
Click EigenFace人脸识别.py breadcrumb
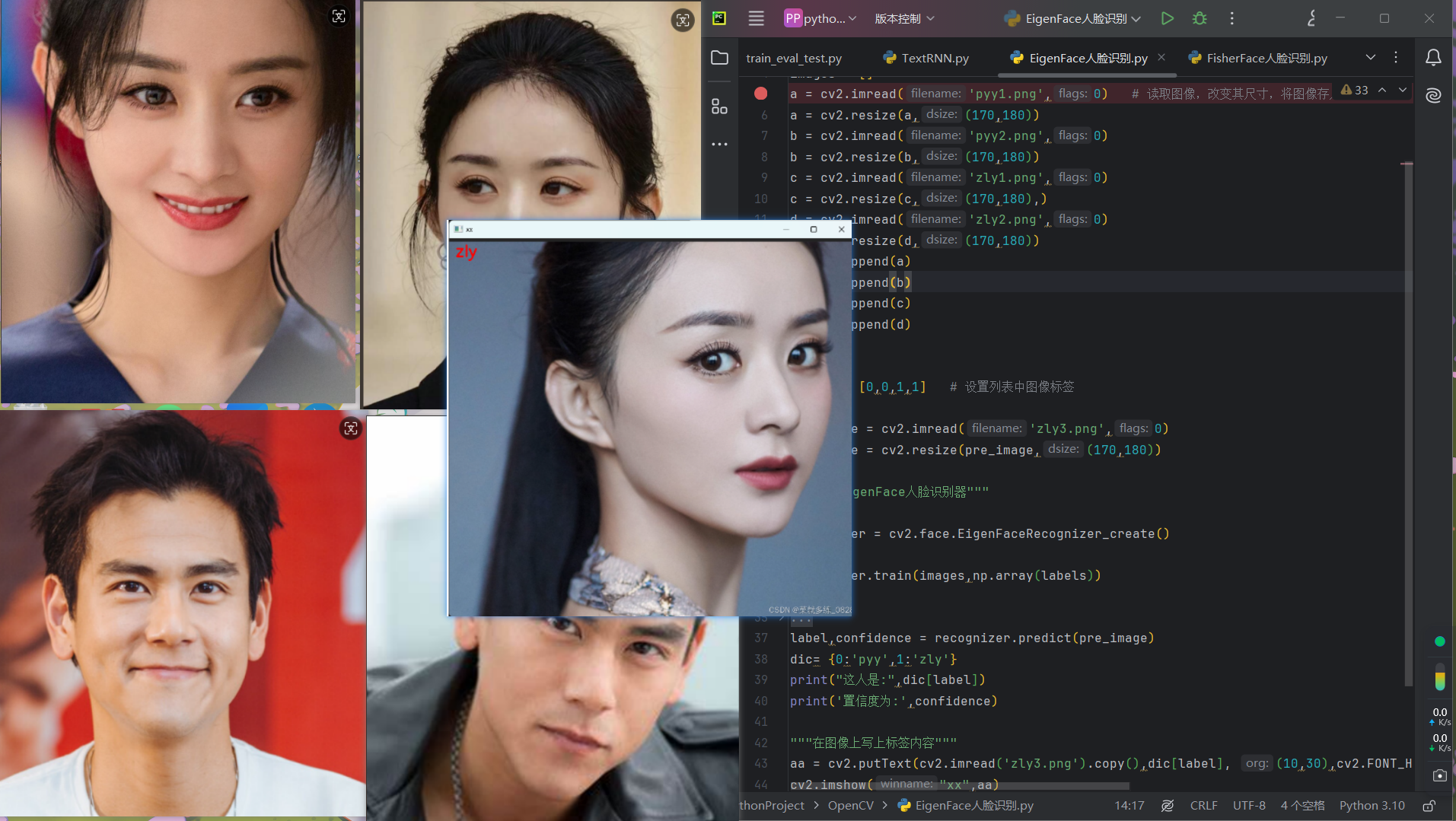click(x=966, y=805)
